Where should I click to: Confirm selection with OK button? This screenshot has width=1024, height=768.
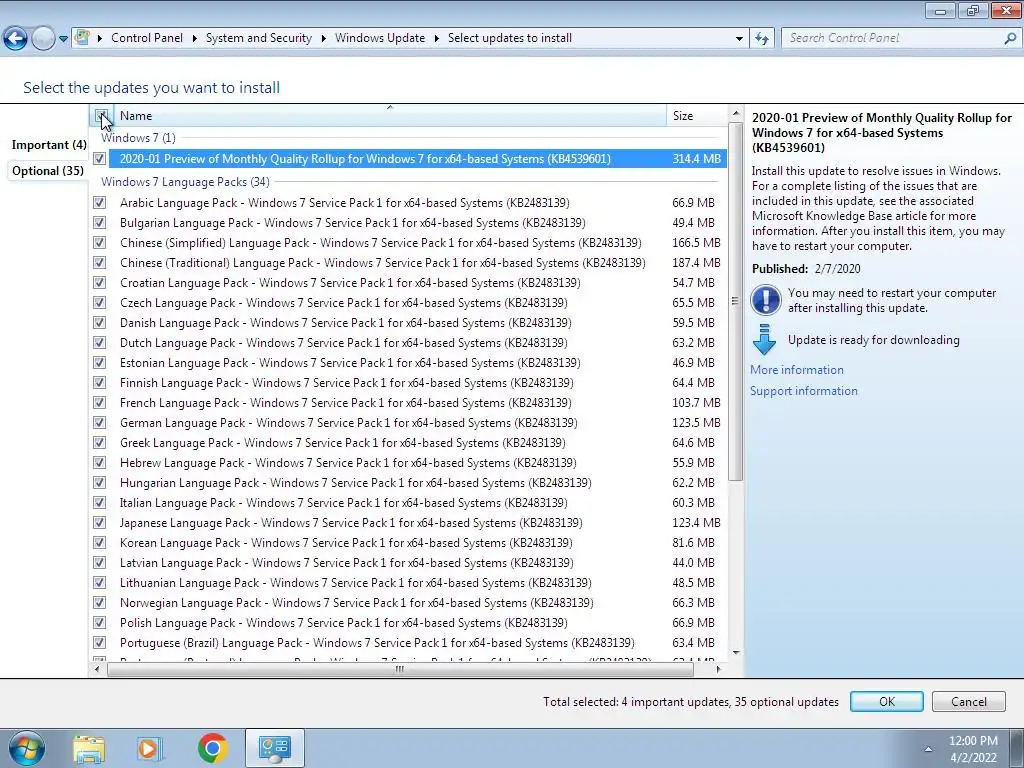[886, 701]
